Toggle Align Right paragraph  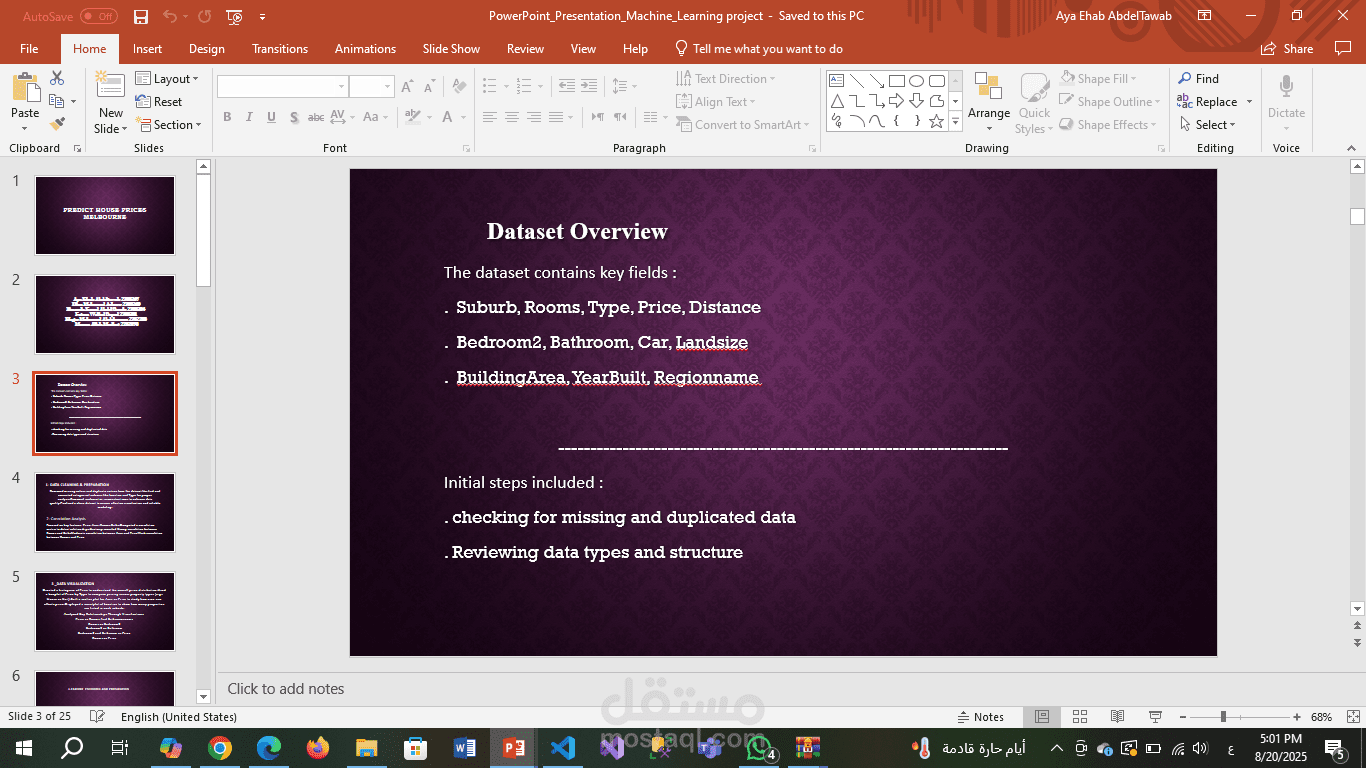(533, 117)
